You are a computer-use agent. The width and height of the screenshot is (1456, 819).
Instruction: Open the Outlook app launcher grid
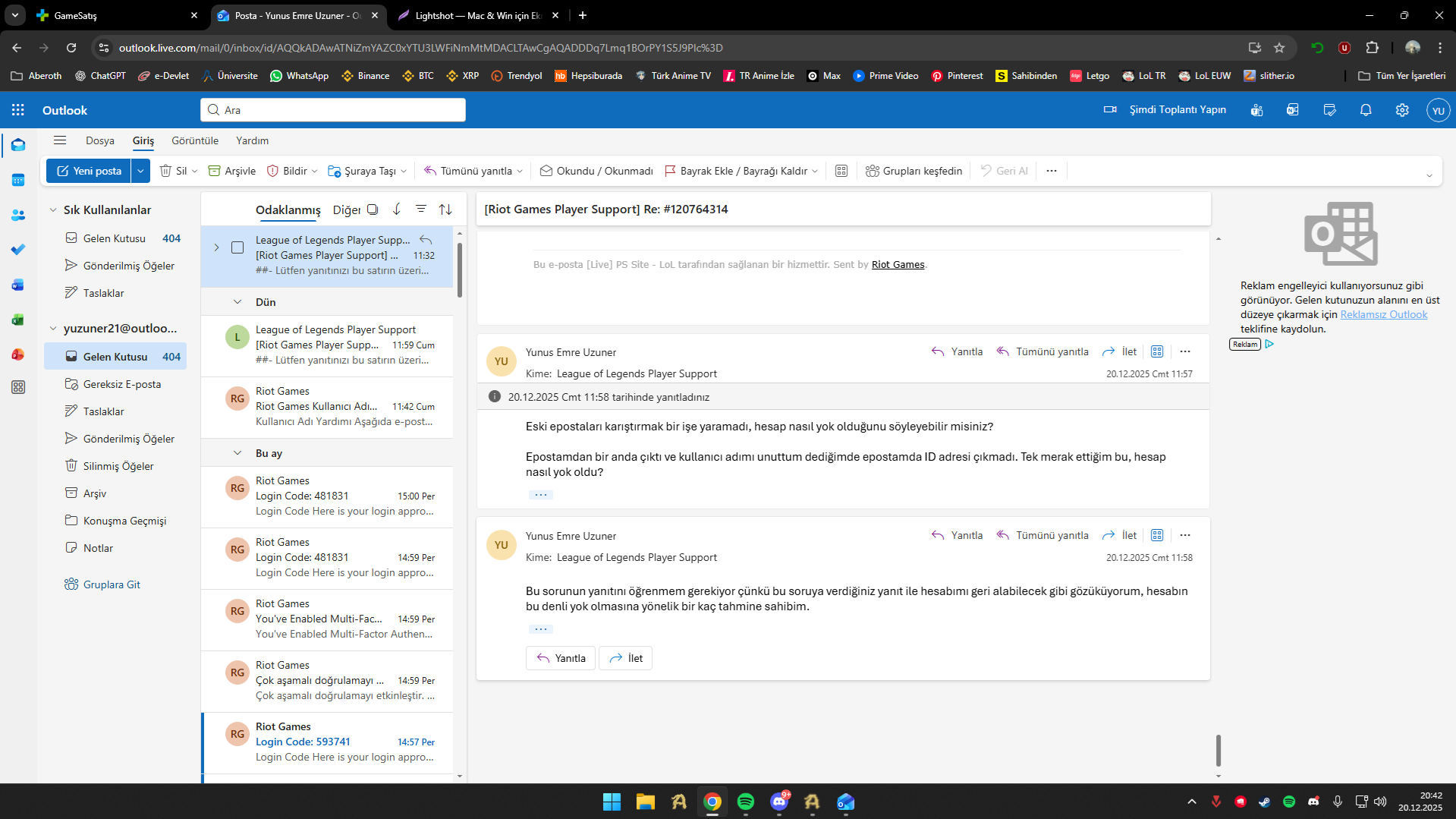[x=18, y=110]
